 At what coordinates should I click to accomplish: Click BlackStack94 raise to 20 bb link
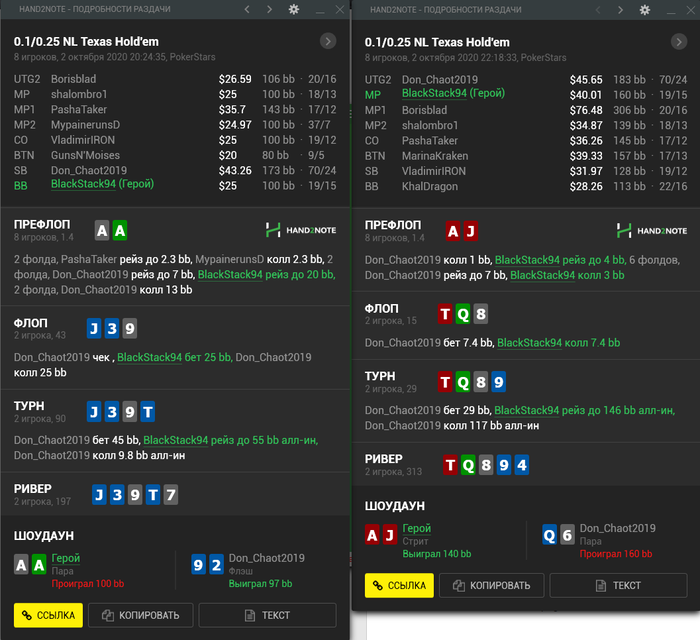click(x=267, y=274)
